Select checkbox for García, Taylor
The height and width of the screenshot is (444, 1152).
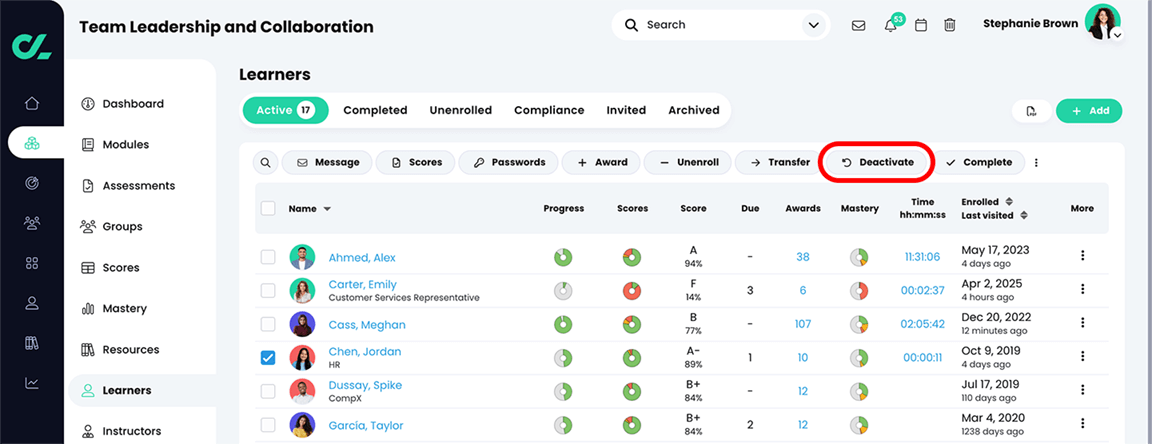268,425
